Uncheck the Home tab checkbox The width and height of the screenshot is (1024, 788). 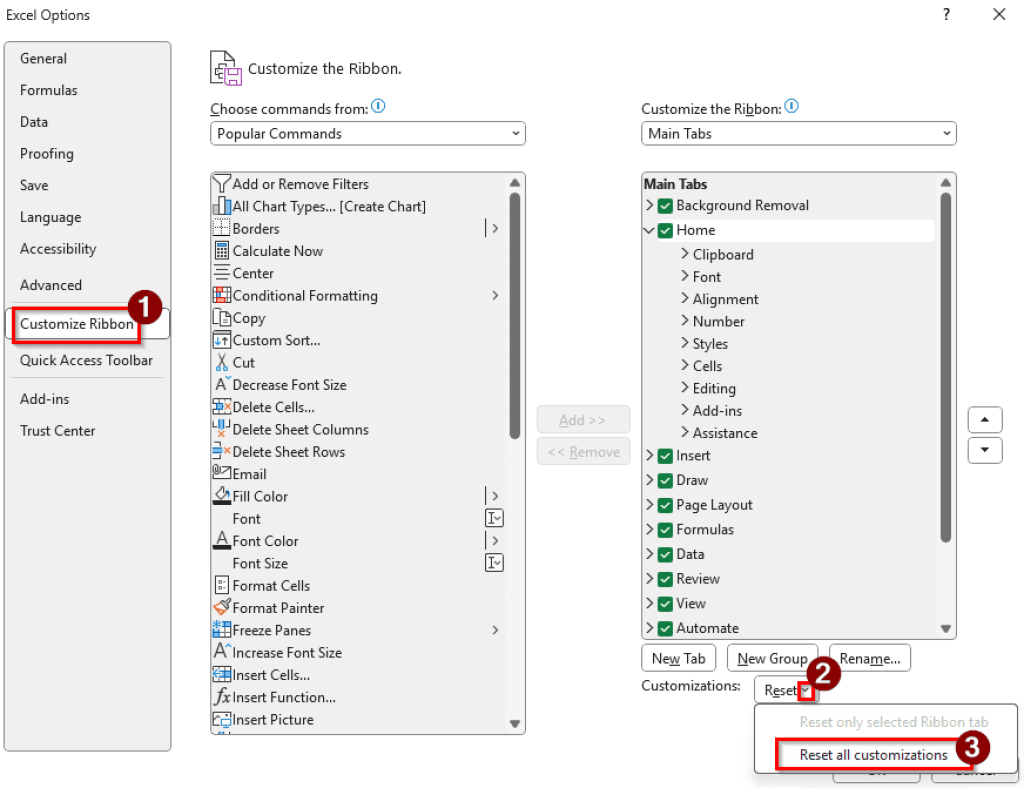coord(667,229)
